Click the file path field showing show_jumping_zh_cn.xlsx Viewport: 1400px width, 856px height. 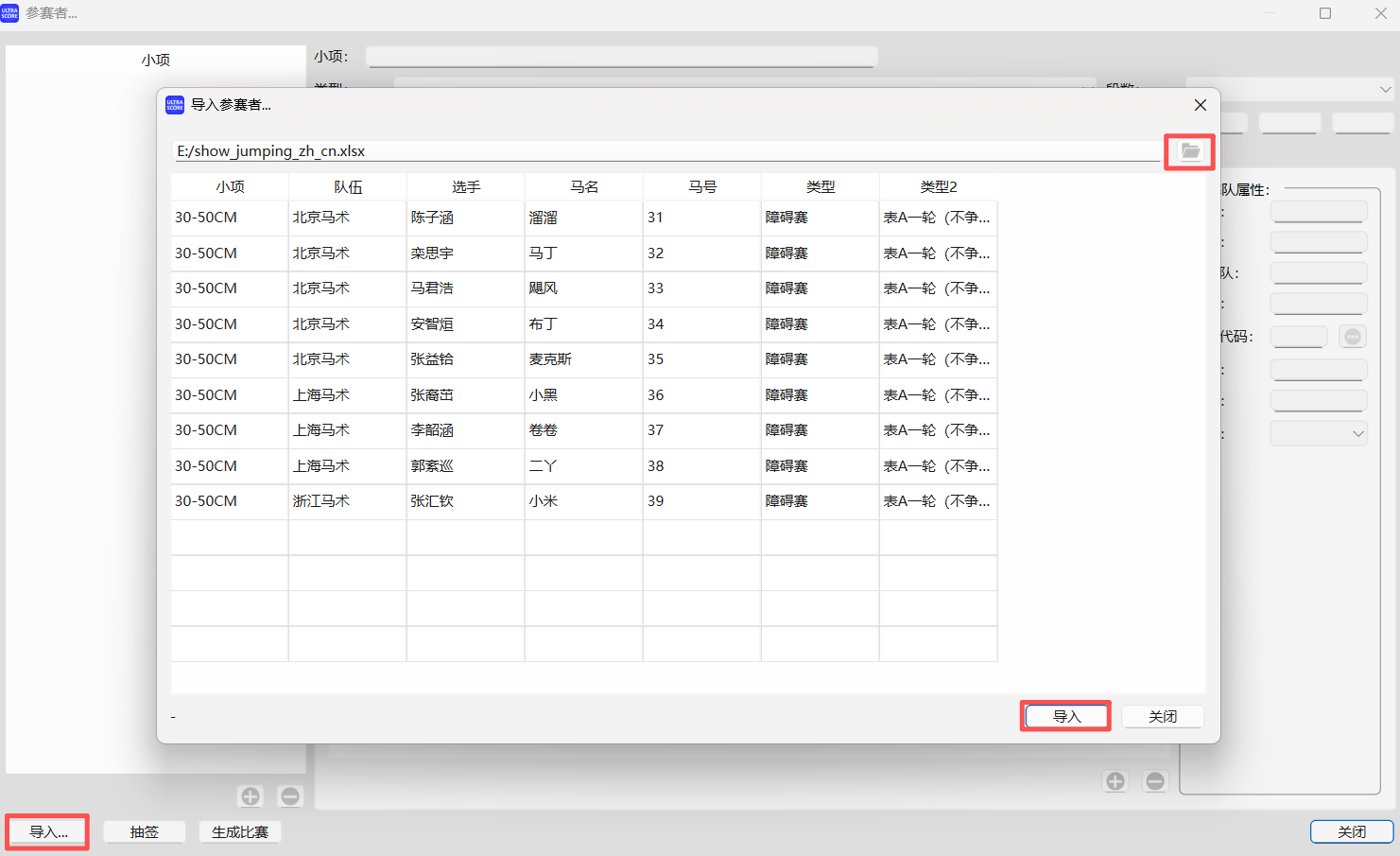coord(662,150)
